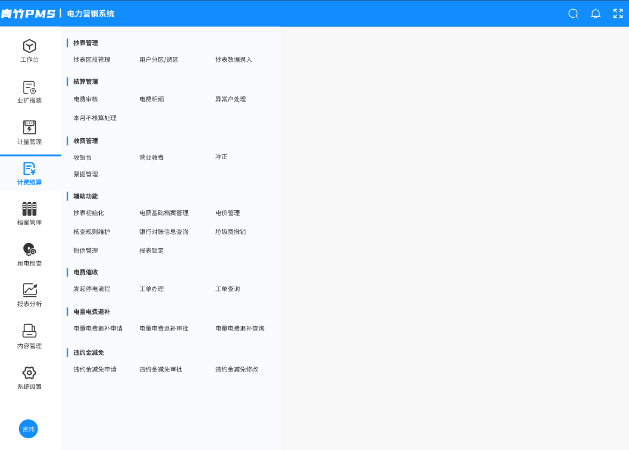Open 工单查询 under 电费催收
The image size is (629, 450).
point(227,289)
